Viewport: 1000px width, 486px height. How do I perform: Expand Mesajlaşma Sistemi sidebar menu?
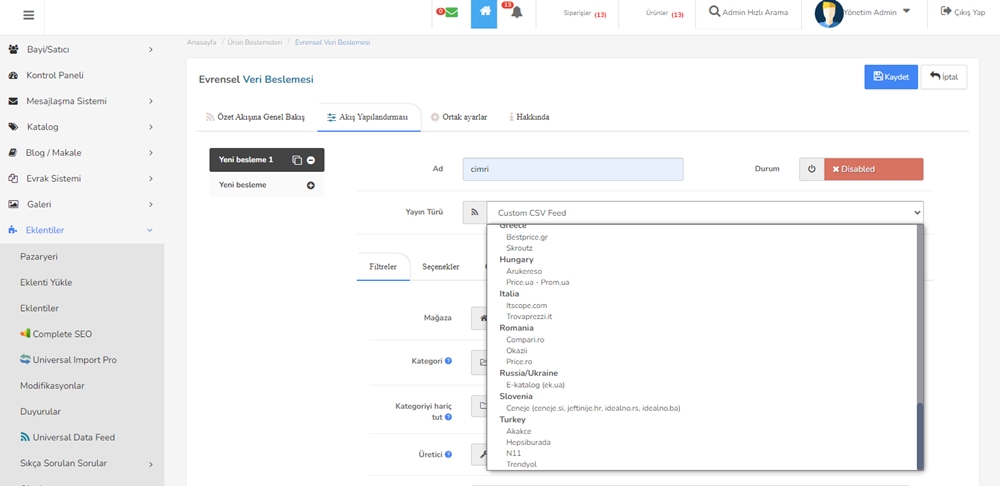(x=82, y=101)
